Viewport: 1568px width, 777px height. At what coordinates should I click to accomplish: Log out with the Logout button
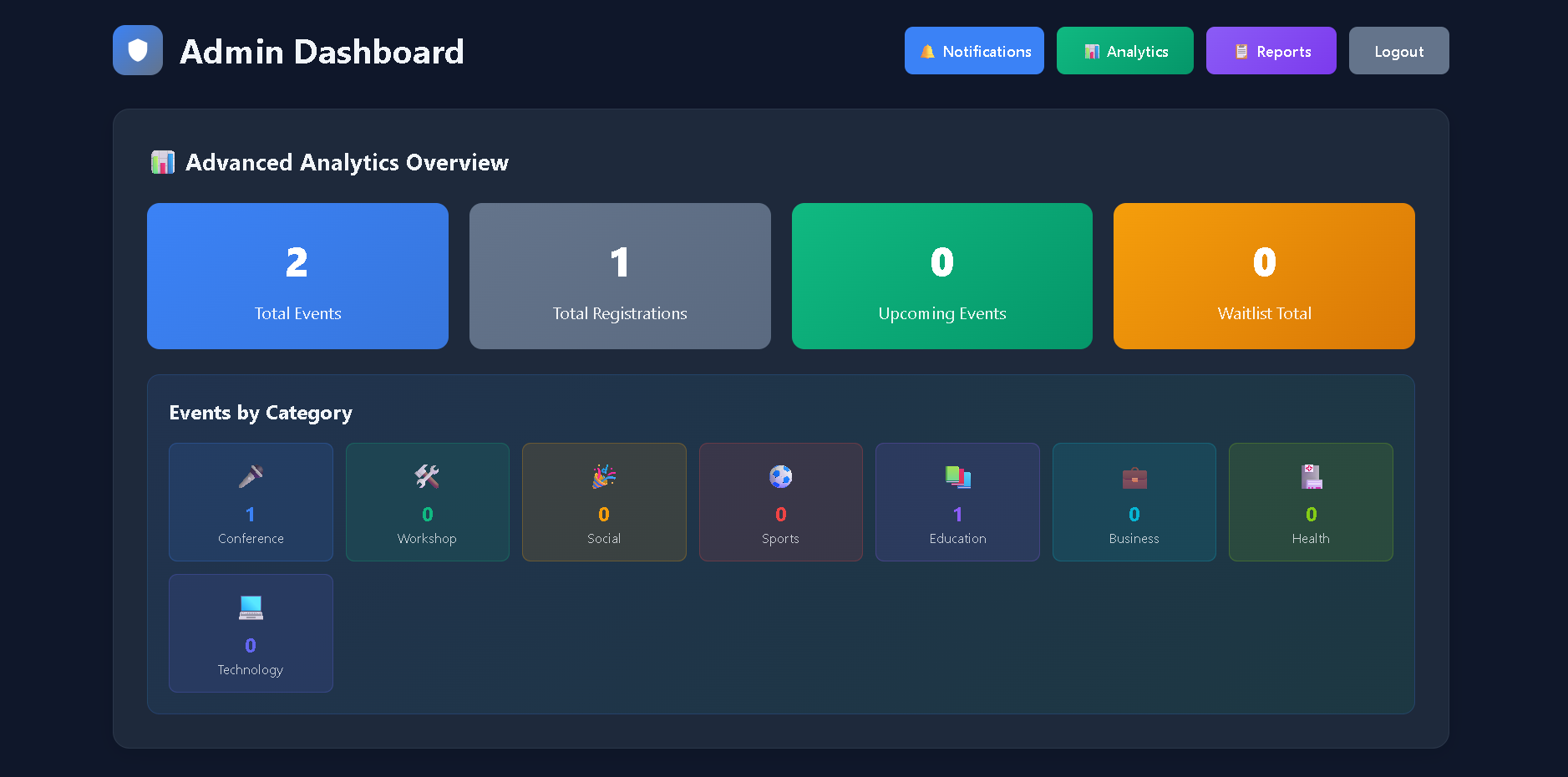tap(1398, 51)
